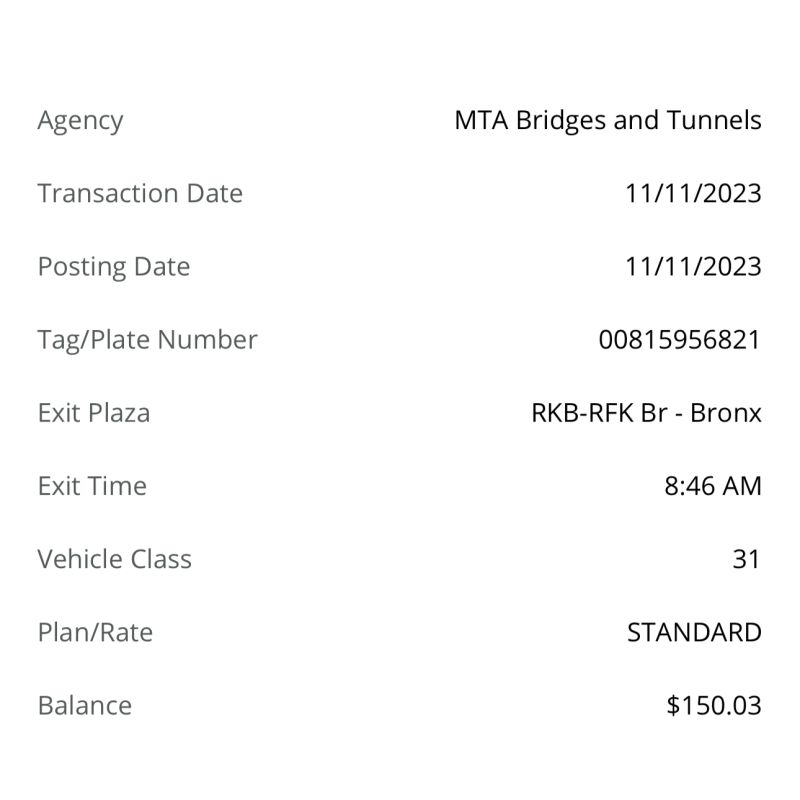The image size is (800, 800).
Task: Click the Balance label
Action: pyautogui.click(x=85, y=706)
